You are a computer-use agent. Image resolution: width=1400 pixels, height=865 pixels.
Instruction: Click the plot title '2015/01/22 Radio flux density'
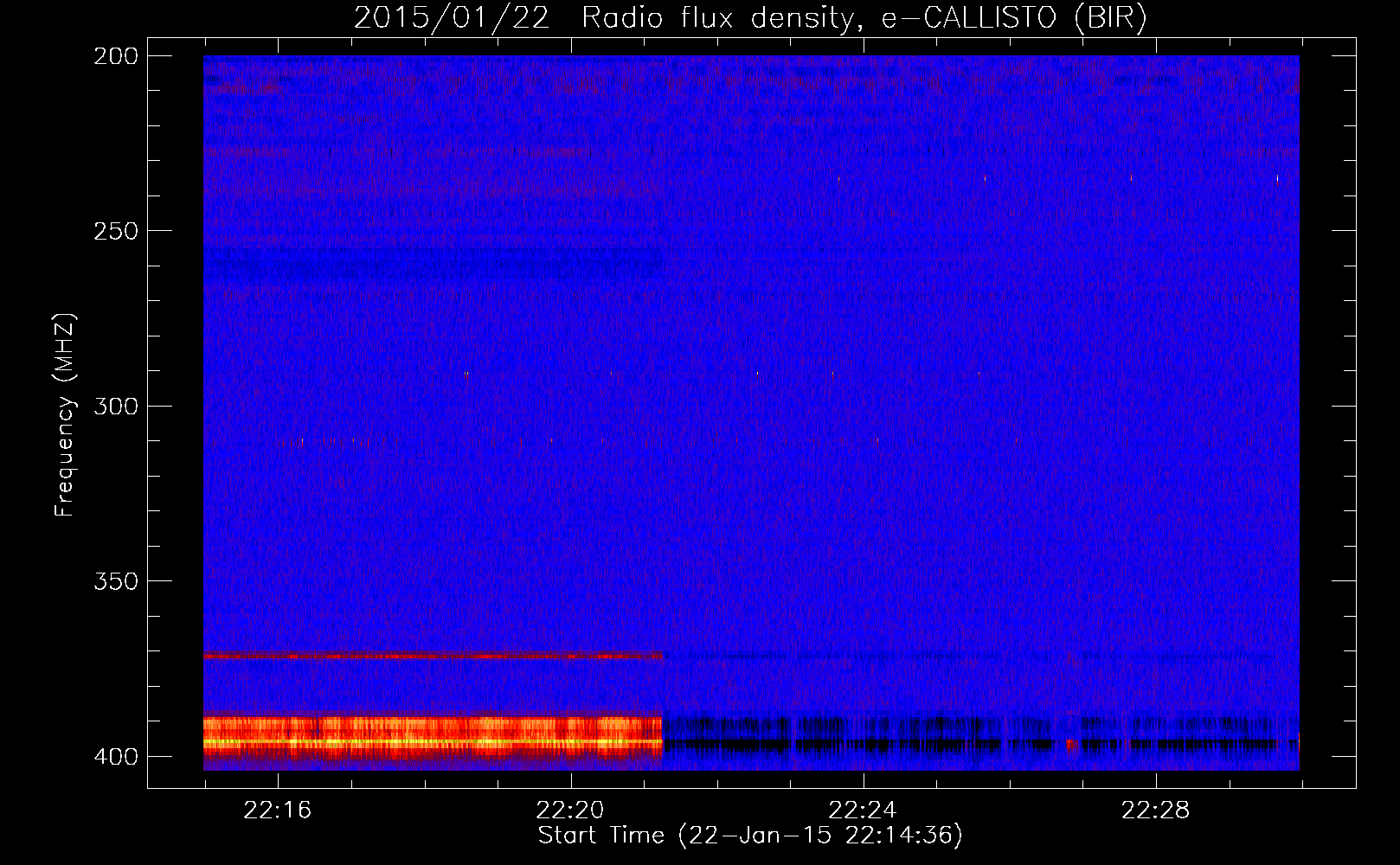coord(750,17)
